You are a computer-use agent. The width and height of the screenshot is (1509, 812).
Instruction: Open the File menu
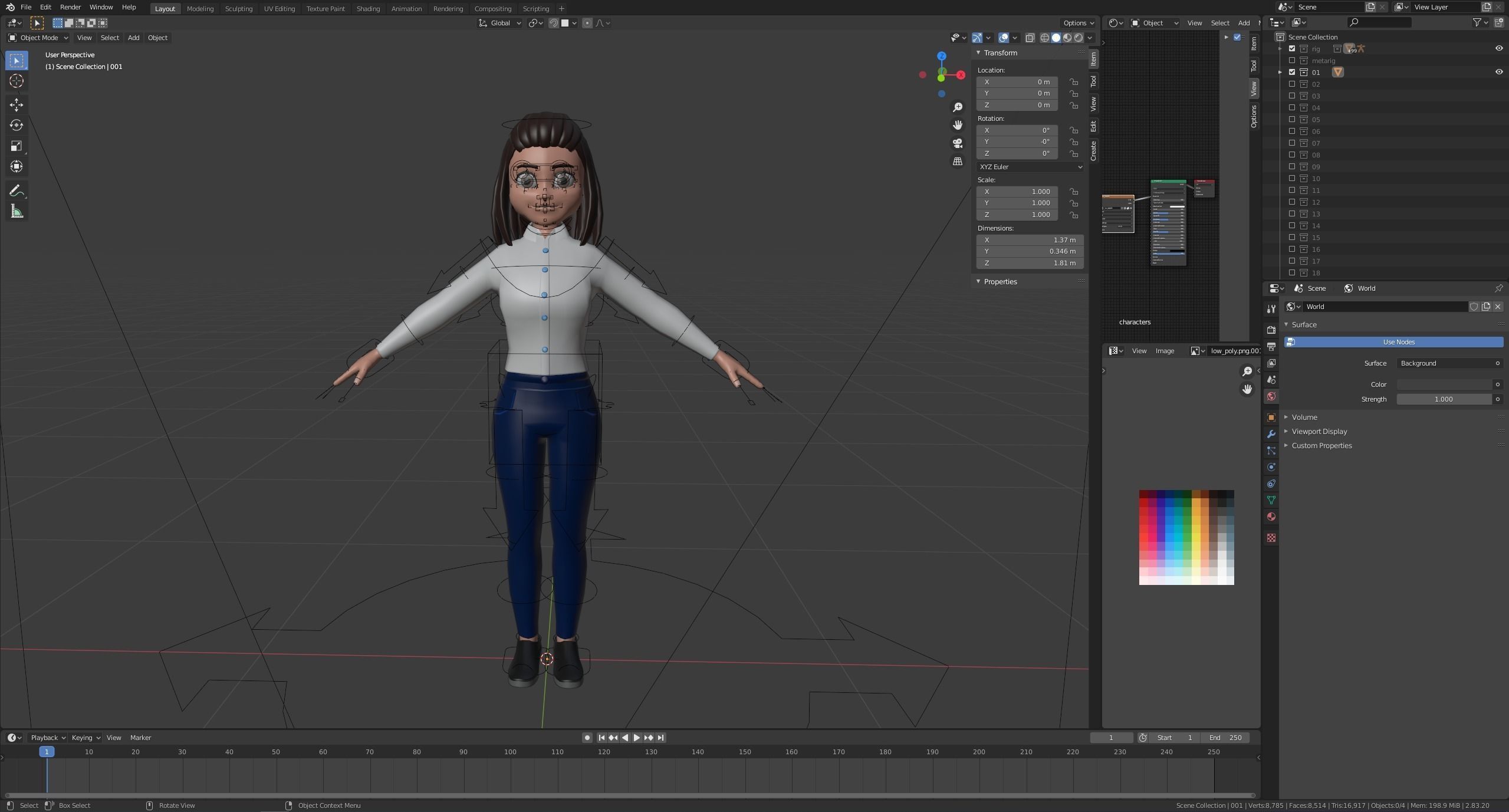(26, 7)
